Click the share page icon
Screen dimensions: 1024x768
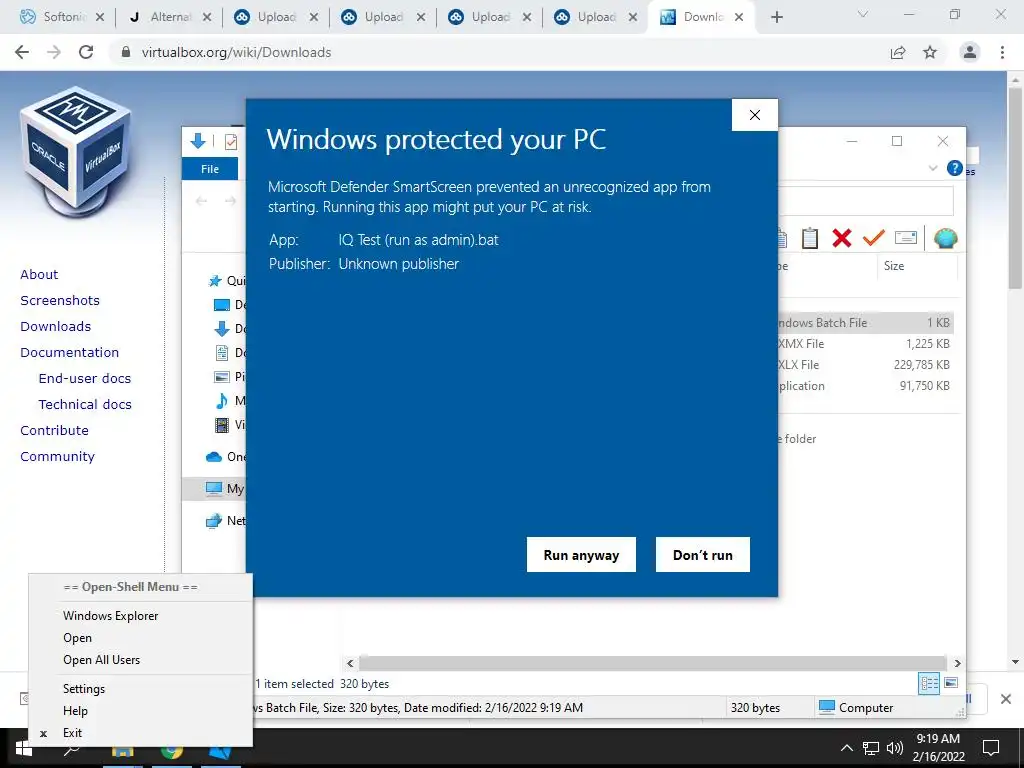pyautogui.click(x=898, y=53)
